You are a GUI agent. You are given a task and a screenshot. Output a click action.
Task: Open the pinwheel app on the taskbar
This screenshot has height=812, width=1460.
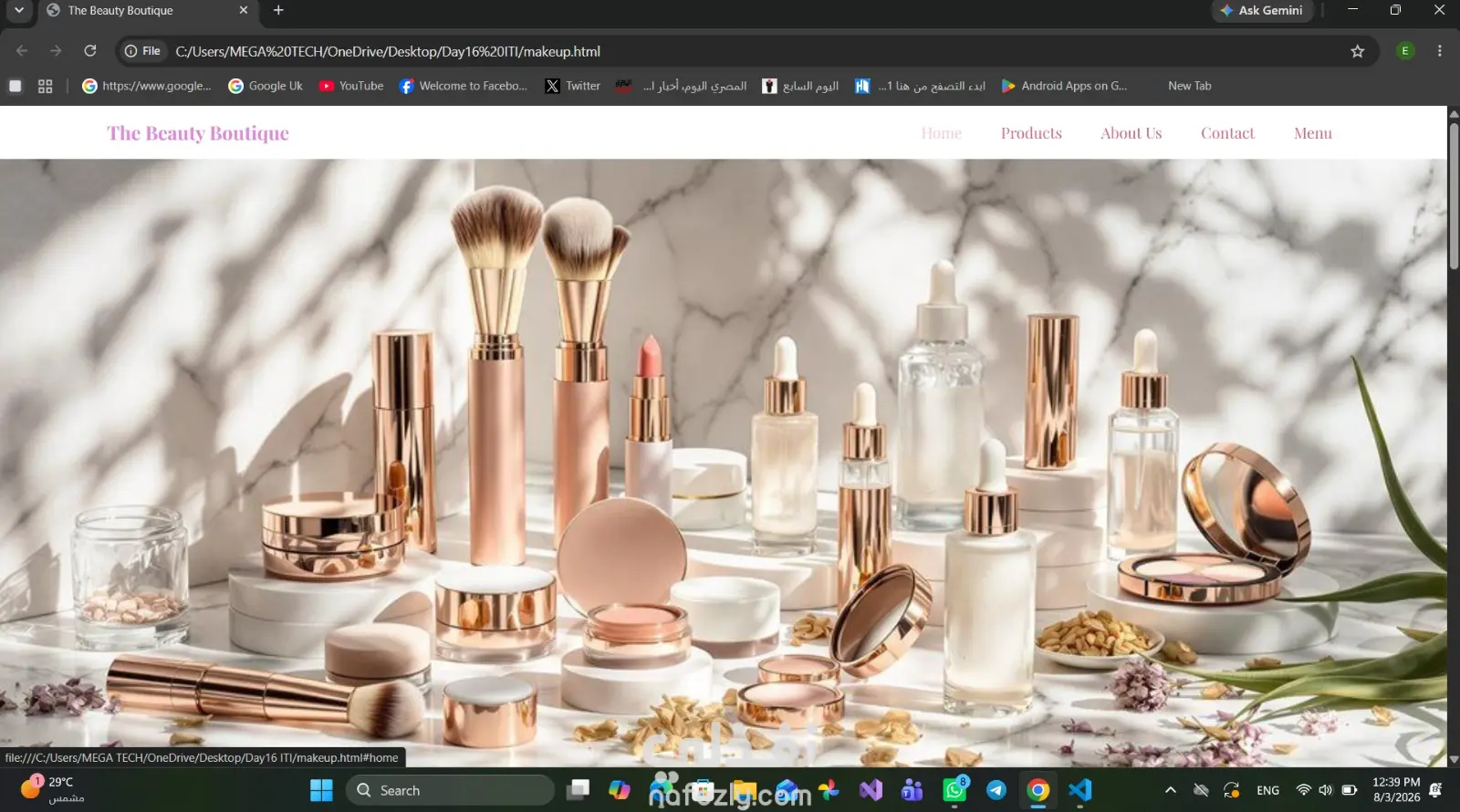pos(829,790)
